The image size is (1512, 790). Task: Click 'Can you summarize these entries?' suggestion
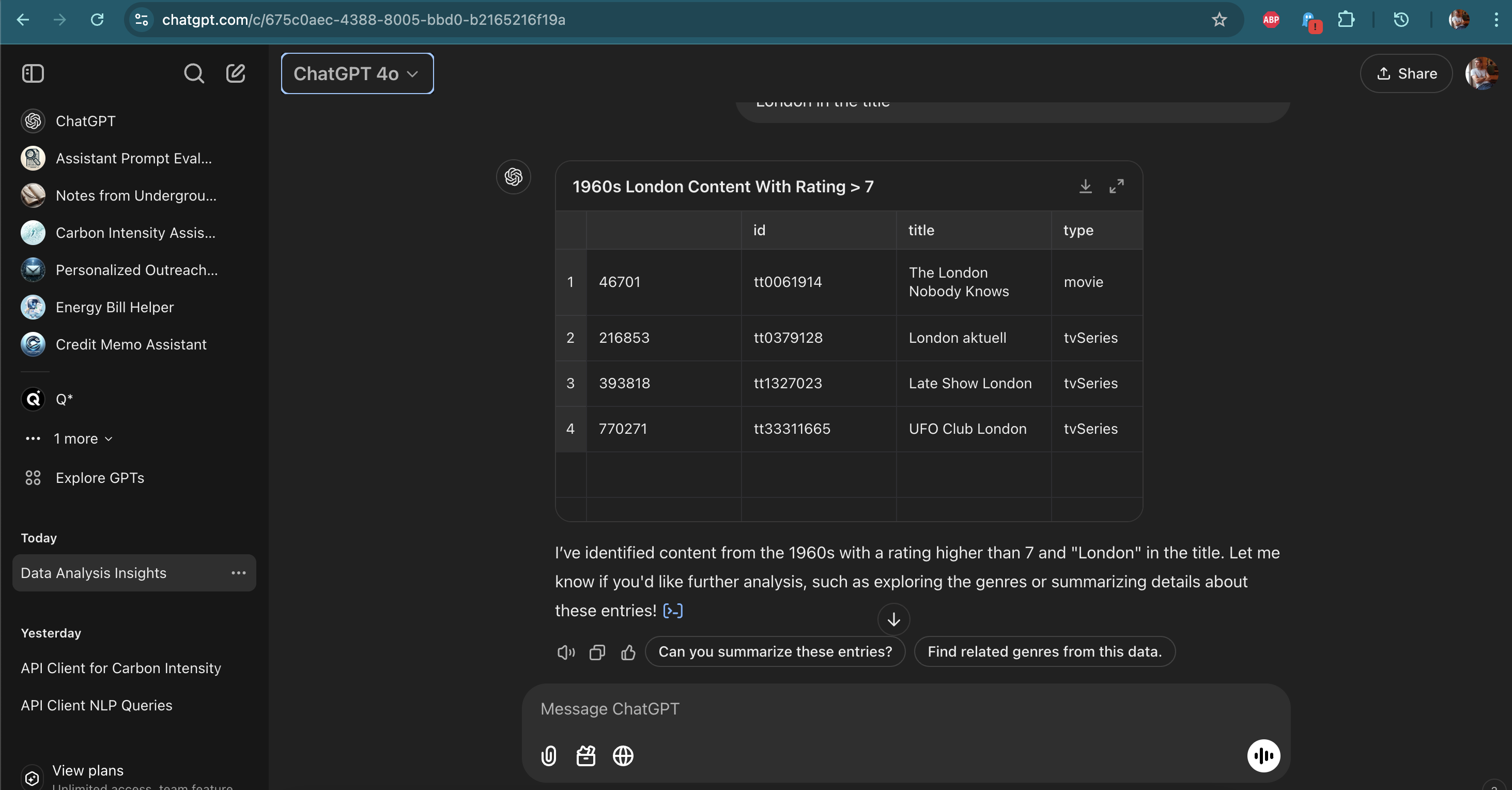click(x=775, y=651)
